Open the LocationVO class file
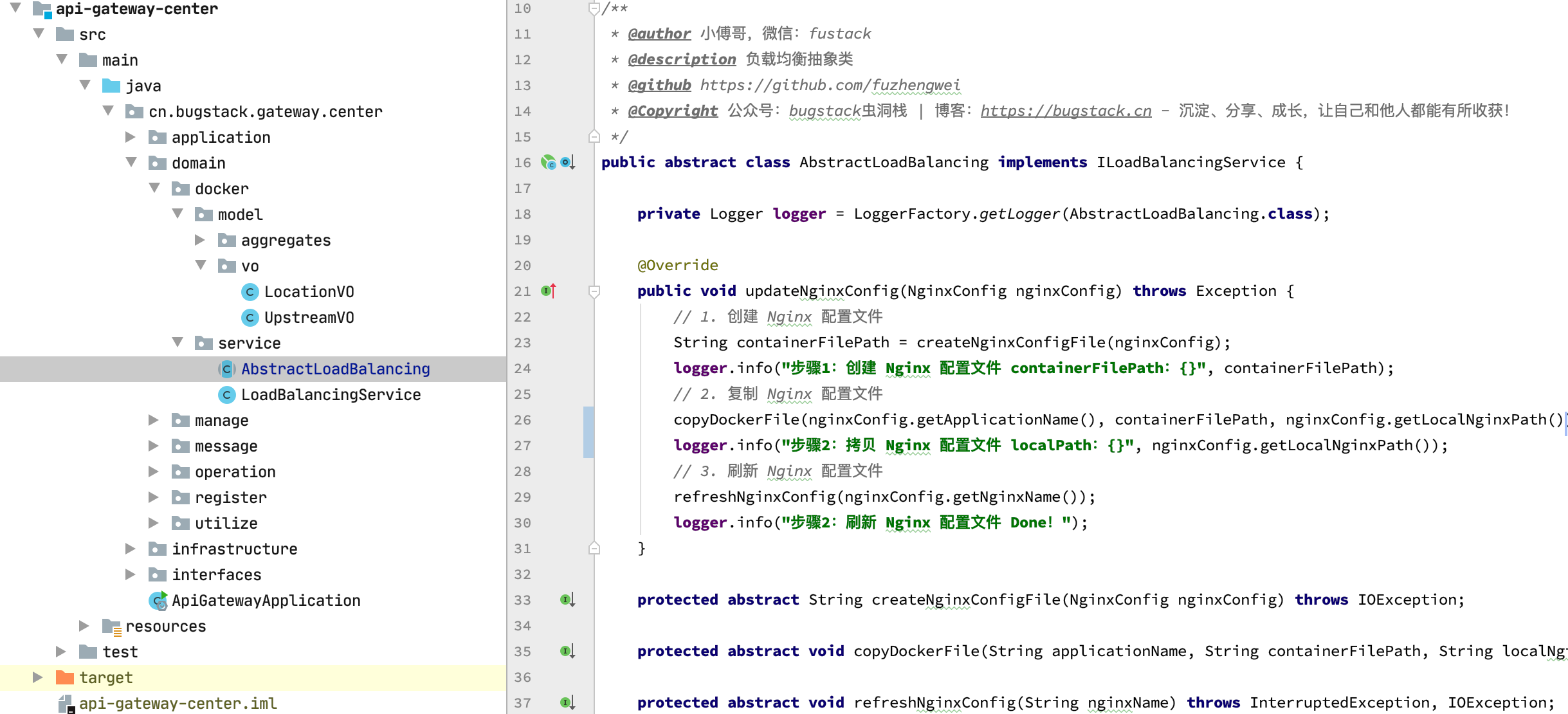This screenshot has height=714, width=1568. coord(309,292)
